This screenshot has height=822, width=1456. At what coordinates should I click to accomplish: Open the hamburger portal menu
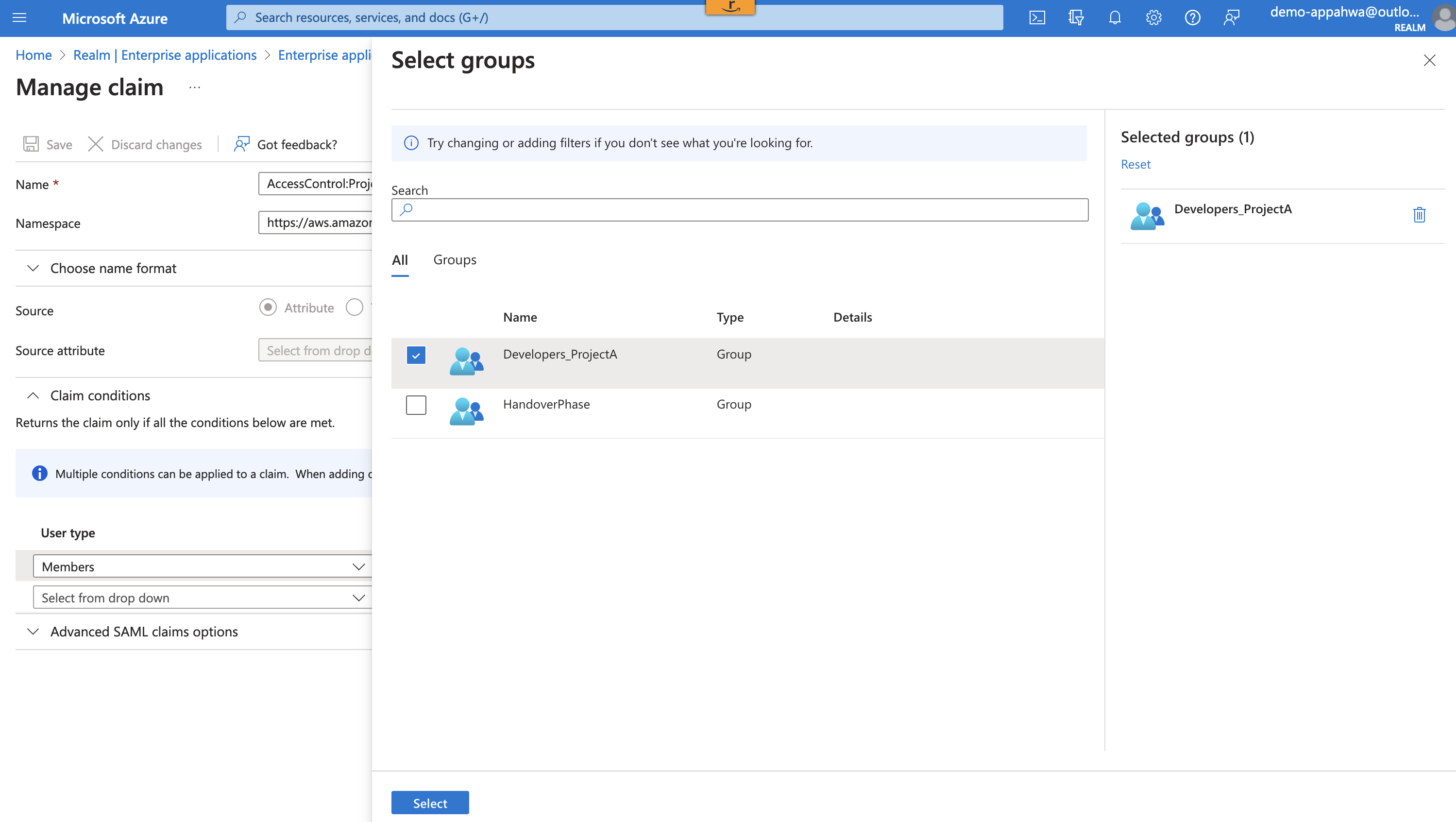pyautogui.click(x=19, y=17)
